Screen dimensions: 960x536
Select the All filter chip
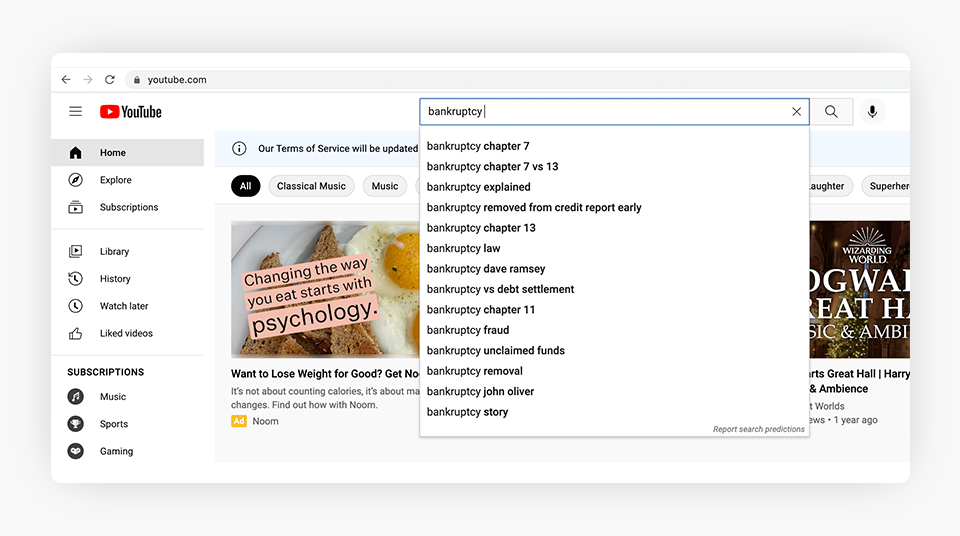click(x=245, y=186)
